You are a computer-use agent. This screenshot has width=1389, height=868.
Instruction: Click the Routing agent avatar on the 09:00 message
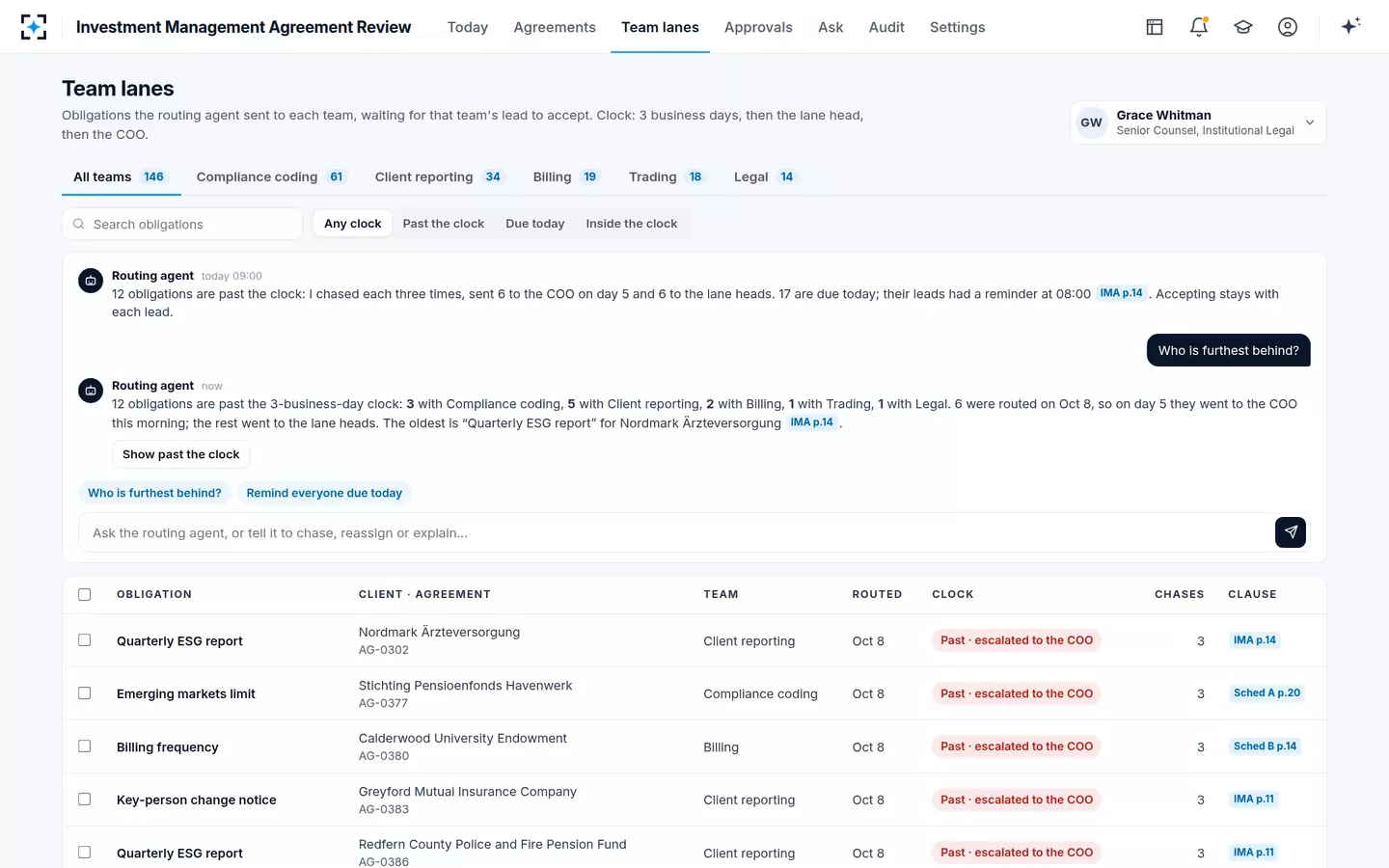tap(91, 281)
